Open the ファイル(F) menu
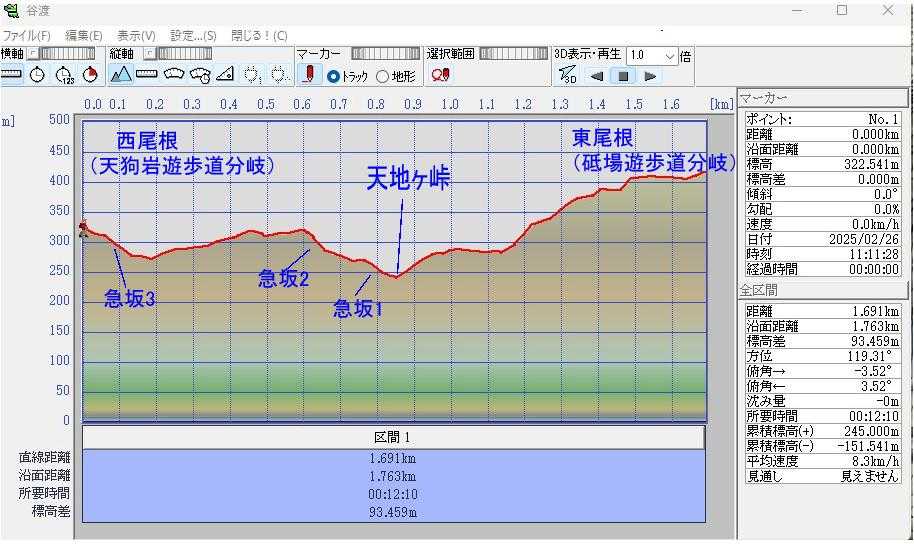Viewport: 914px width, 544px height. click(26, 35)
